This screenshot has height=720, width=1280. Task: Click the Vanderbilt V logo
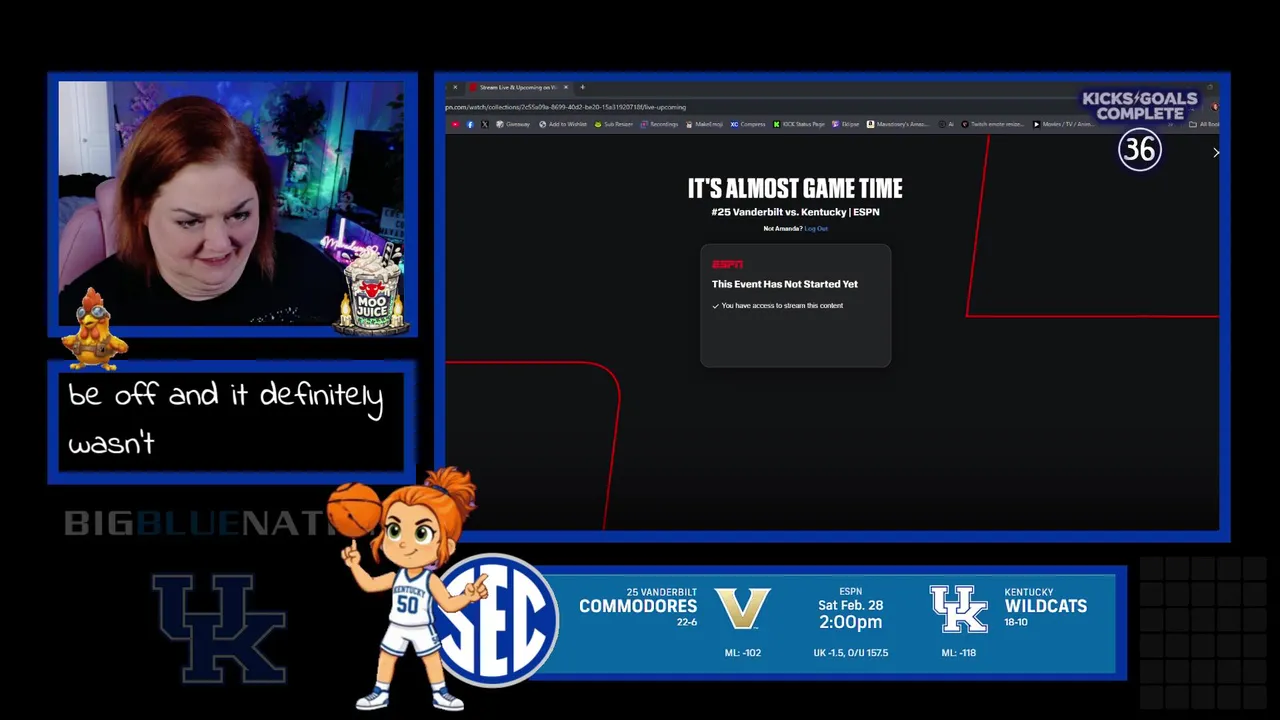point(743,608)
